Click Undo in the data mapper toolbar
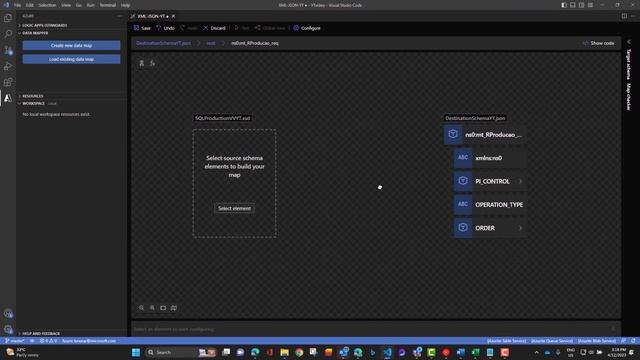The height and width of the screenshot is (360, 640). click(x=165, y=28)
